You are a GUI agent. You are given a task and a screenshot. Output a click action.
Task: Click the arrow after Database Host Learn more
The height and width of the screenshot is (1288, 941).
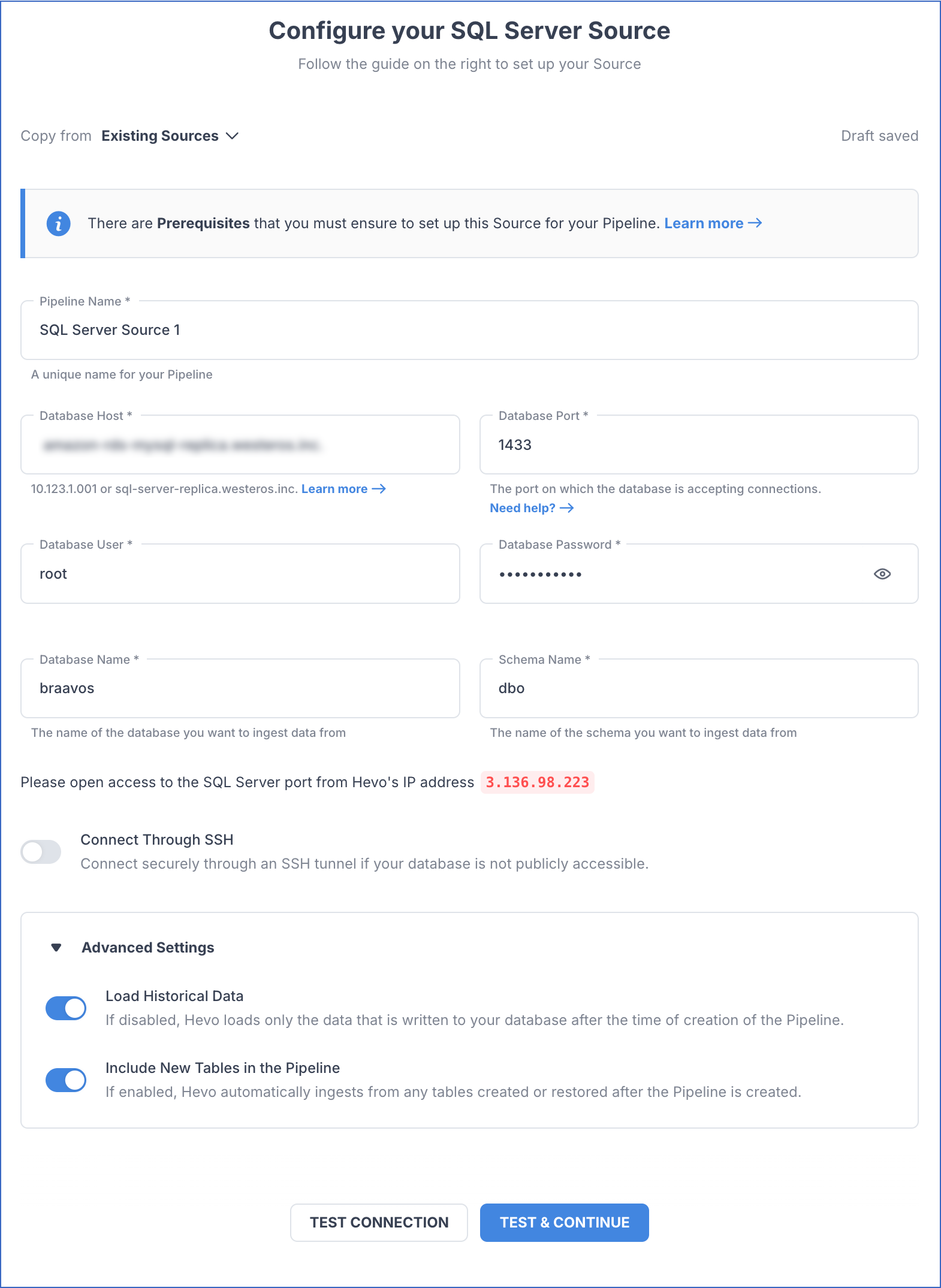coord(379,489)
